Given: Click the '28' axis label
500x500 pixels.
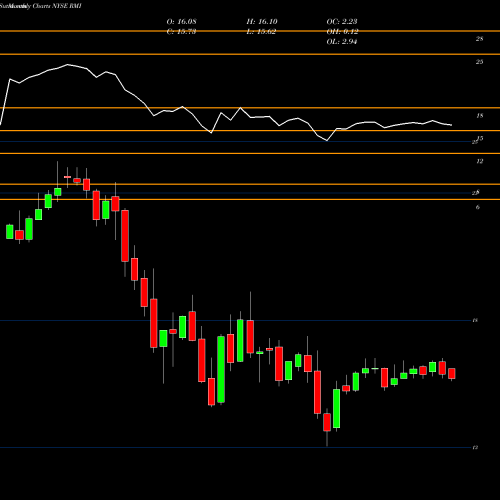Looking at the screenshot, I should click(479, 39).
